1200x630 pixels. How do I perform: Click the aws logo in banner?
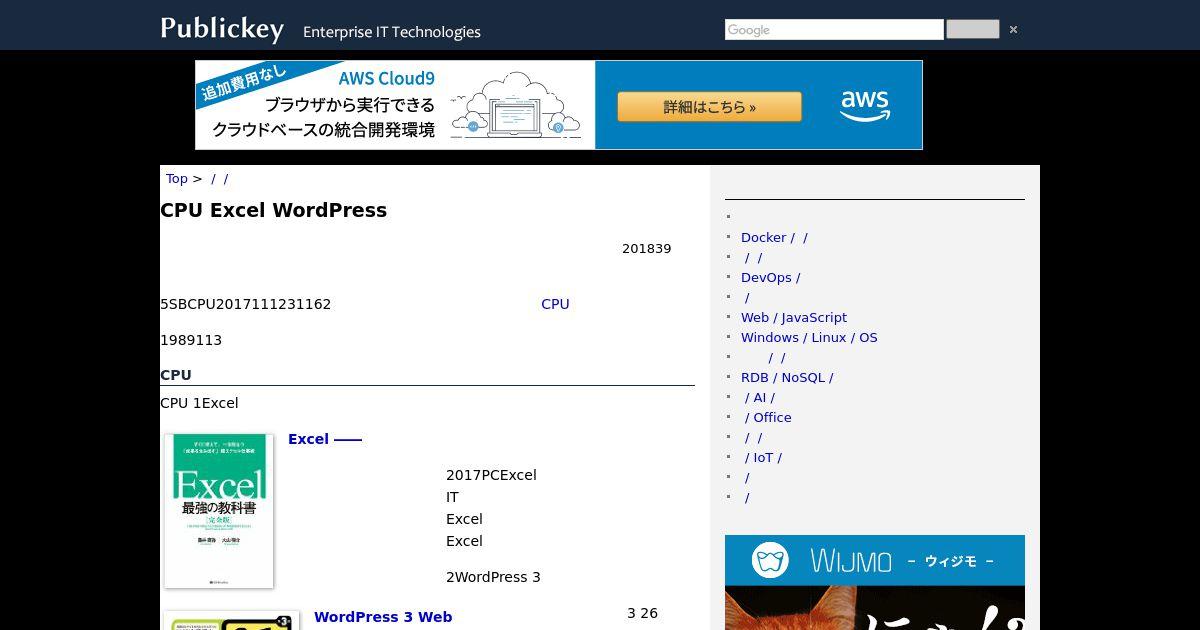865,104
